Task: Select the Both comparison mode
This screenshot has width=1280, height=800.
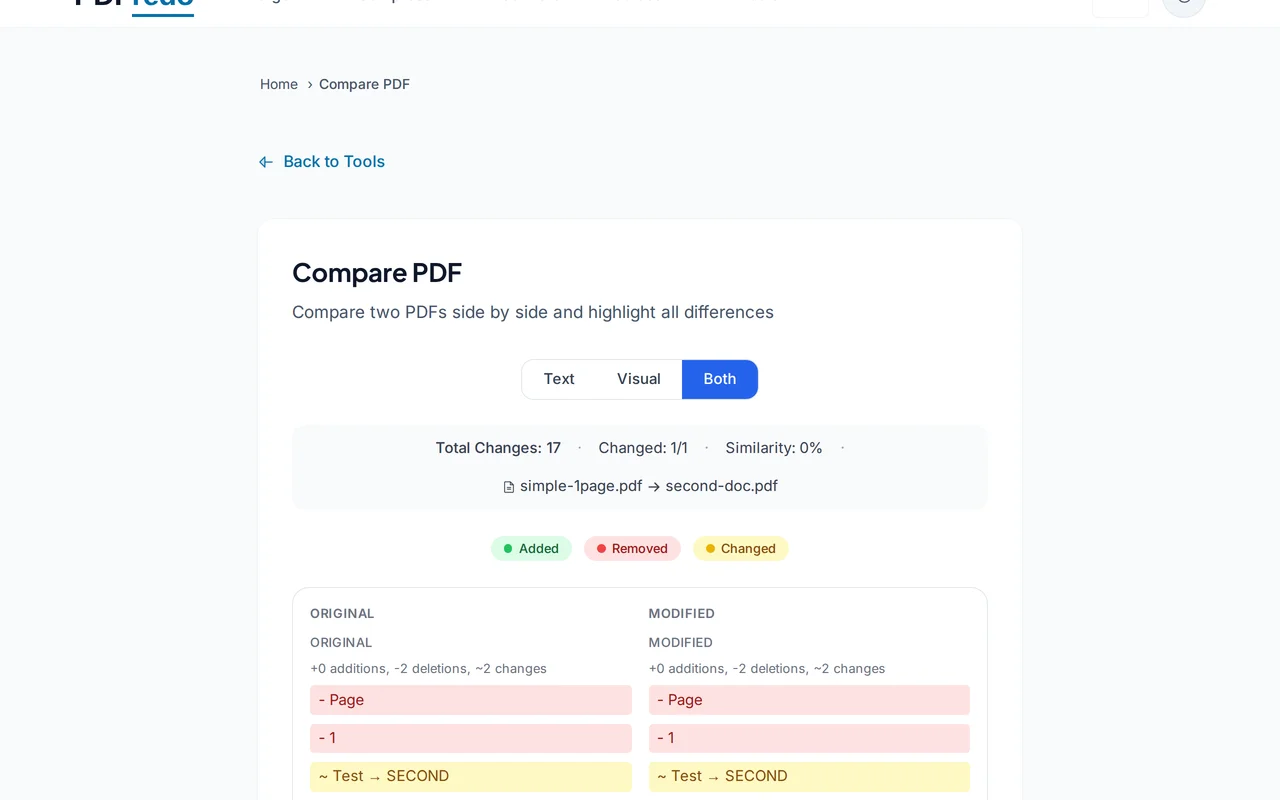Action: 719,379
